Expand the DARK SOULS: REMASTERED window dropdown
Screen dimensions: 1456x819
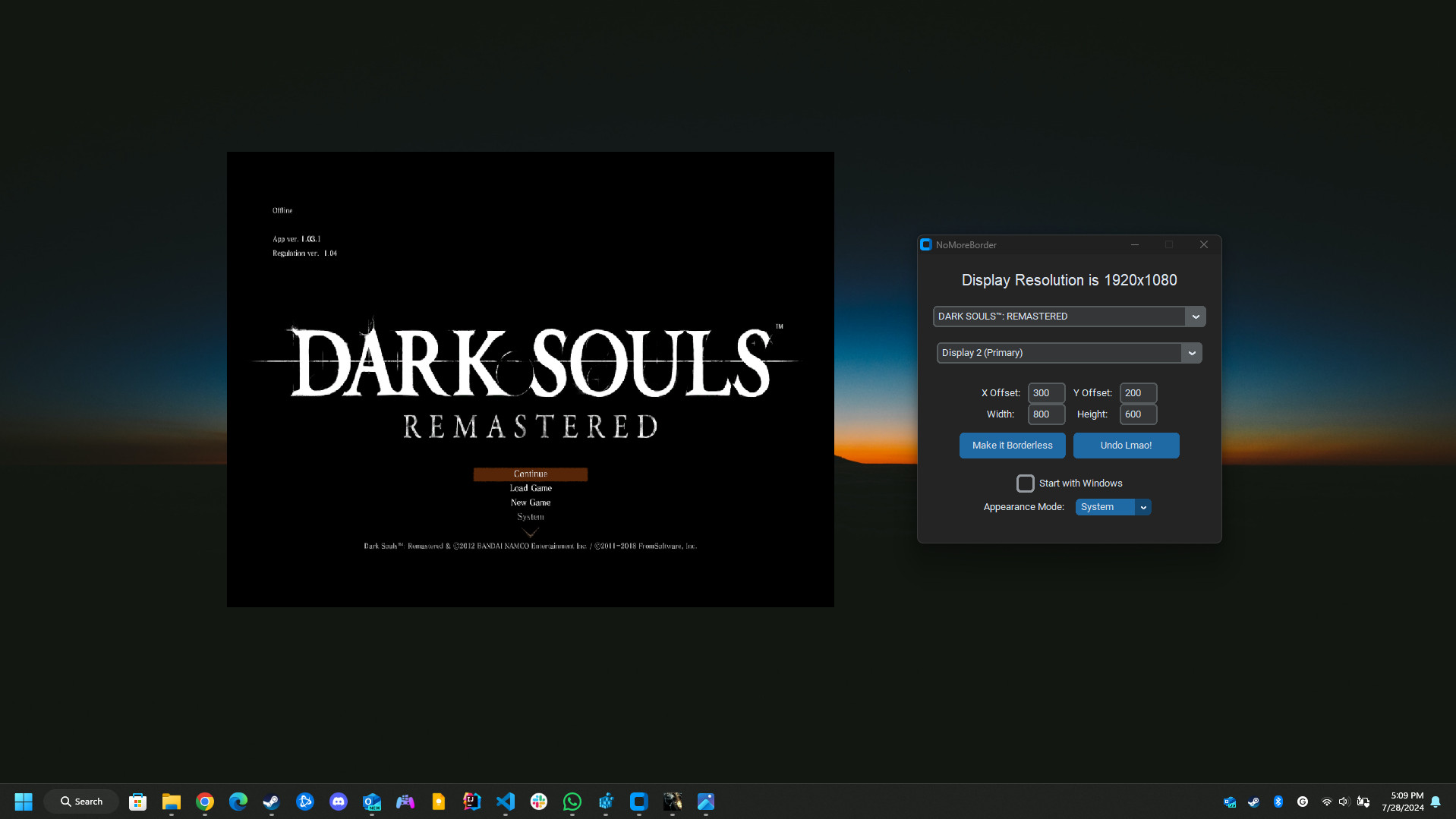[1195, 317]
